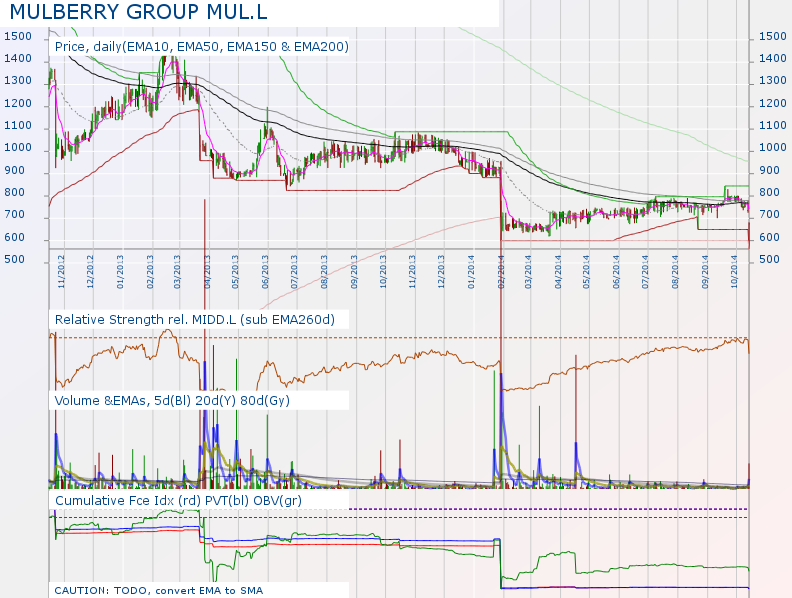792x598 pixels.
Task: Click the 07/2014 date axis label
Action: pos(645,272)
